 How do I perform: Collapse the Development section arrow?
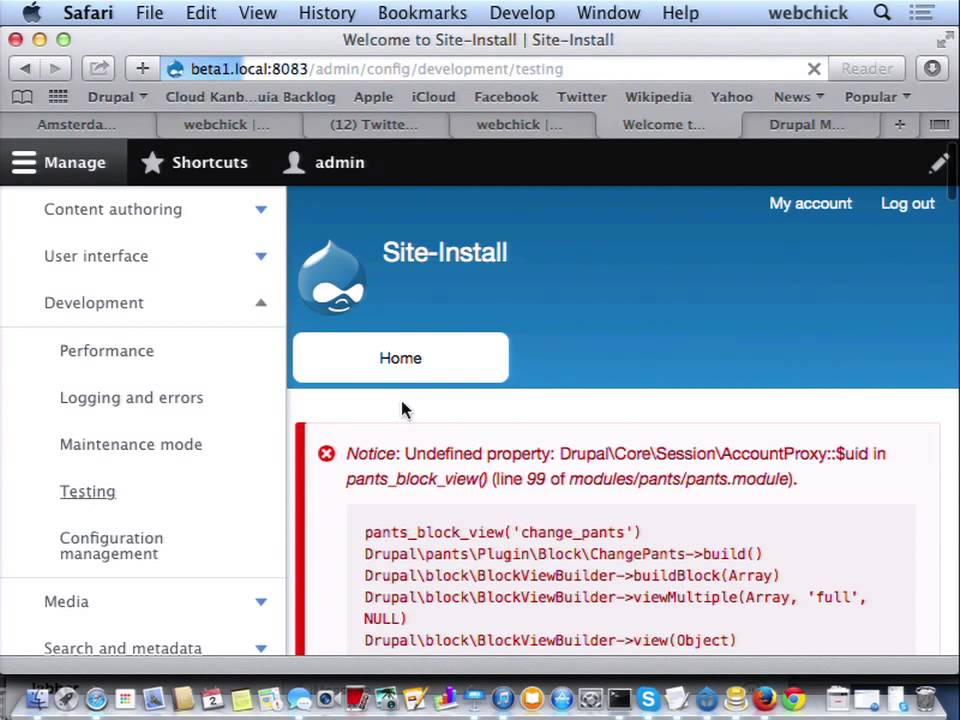pos(261,302)
